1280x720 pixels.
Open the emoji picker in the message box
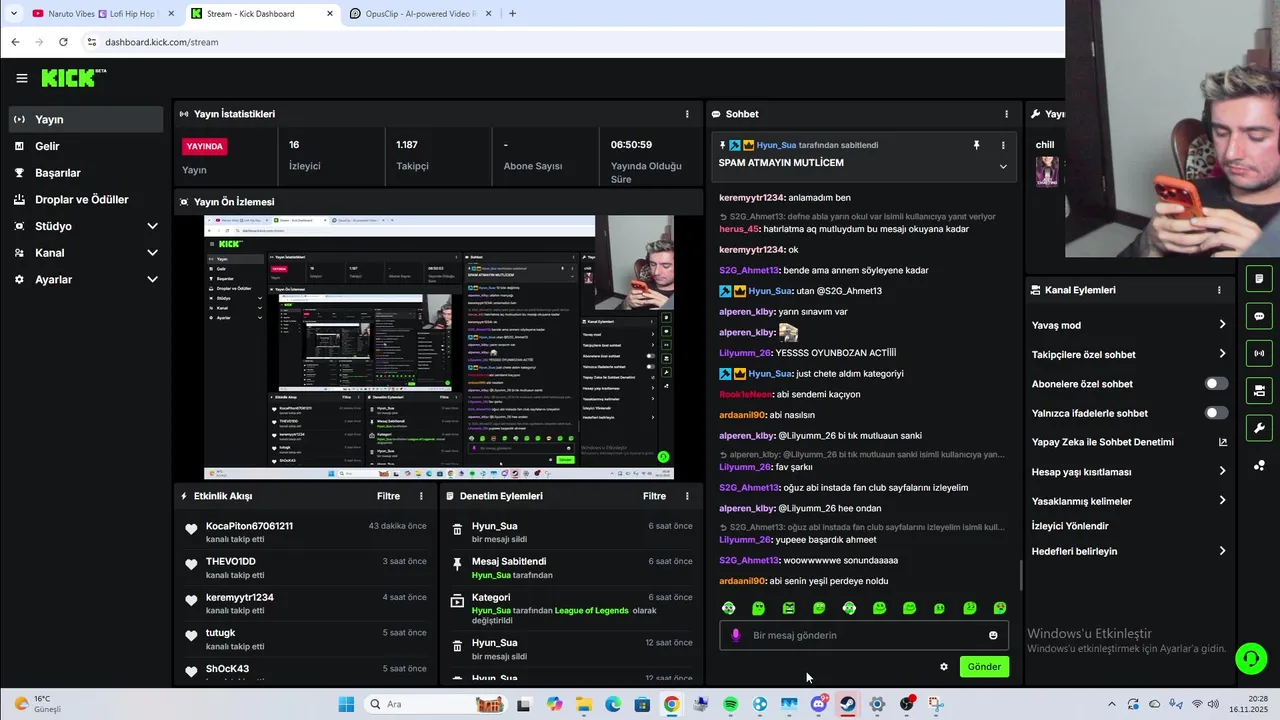pos(993,635)
